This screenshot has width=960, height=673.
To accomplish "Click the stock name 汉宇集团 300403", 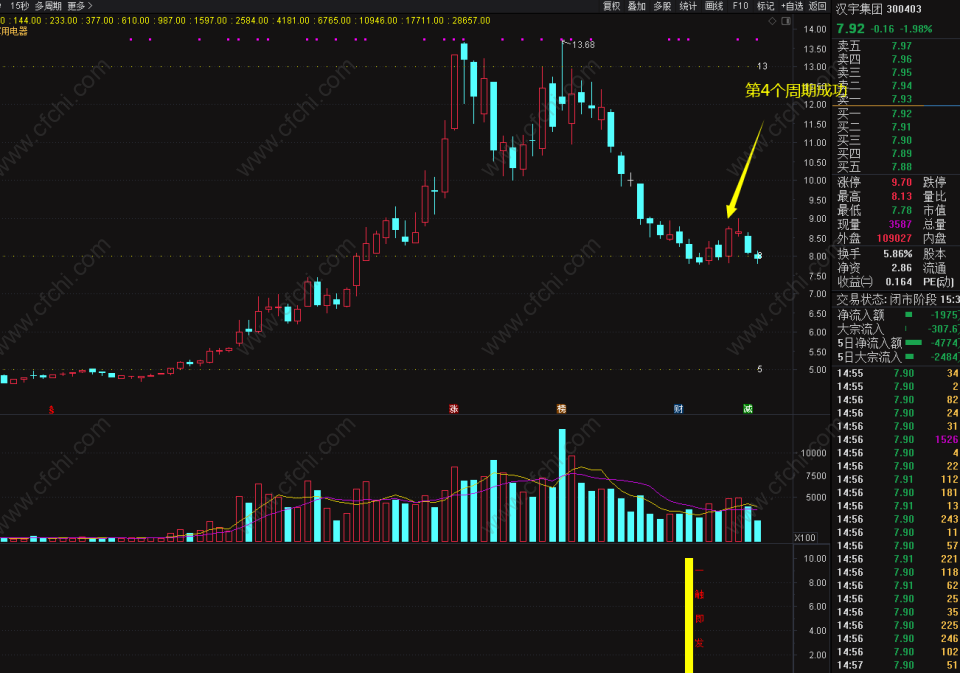I will [879, 9].
